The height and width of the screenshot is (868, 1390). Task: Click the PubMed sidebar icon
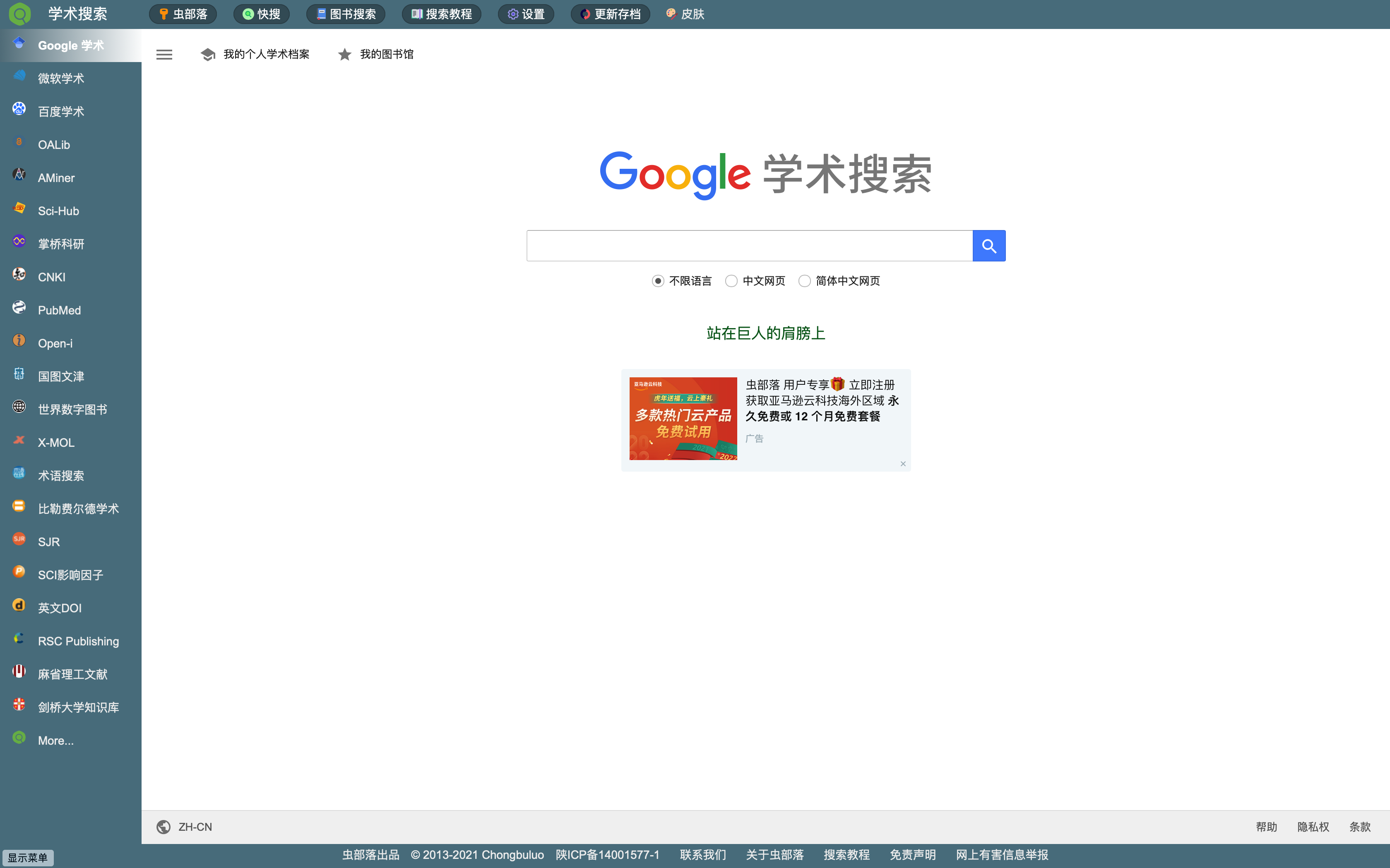coord(19,308)
